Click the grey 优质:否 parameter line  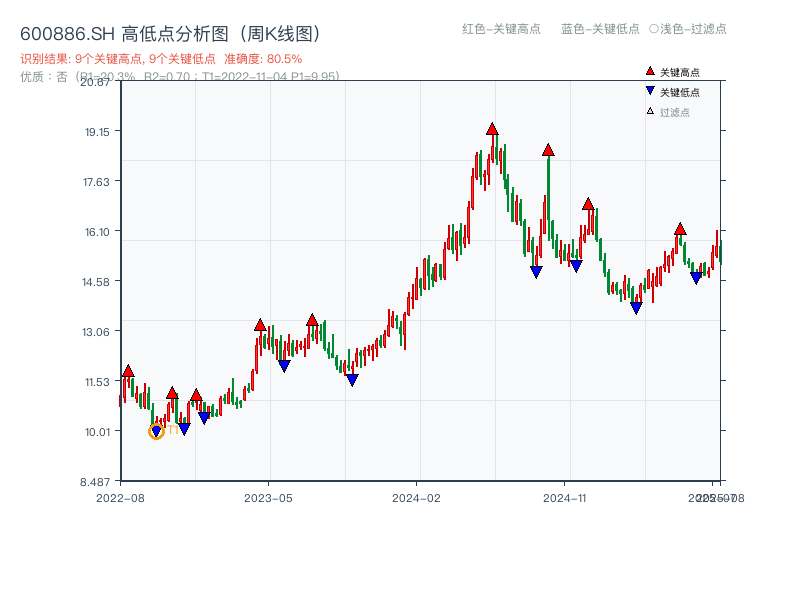tap(180, 77)
